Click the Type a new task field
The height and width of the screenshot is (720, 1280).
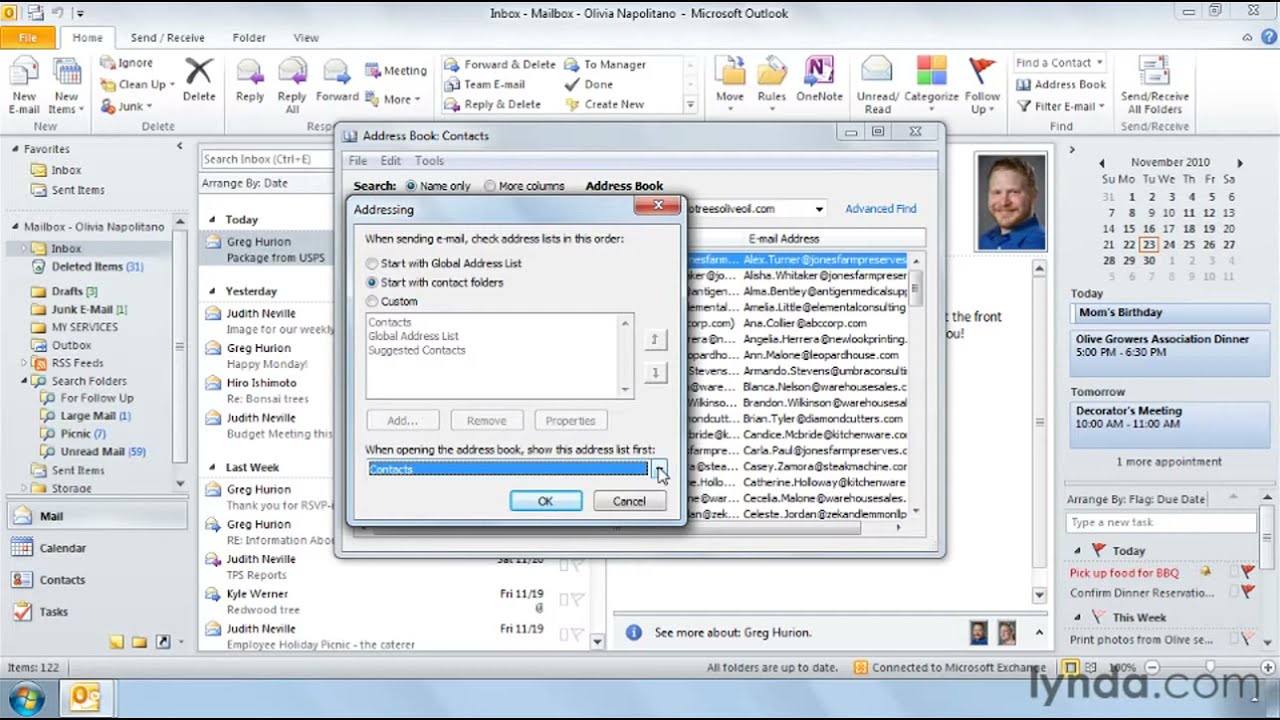[x=1161, y=522]
